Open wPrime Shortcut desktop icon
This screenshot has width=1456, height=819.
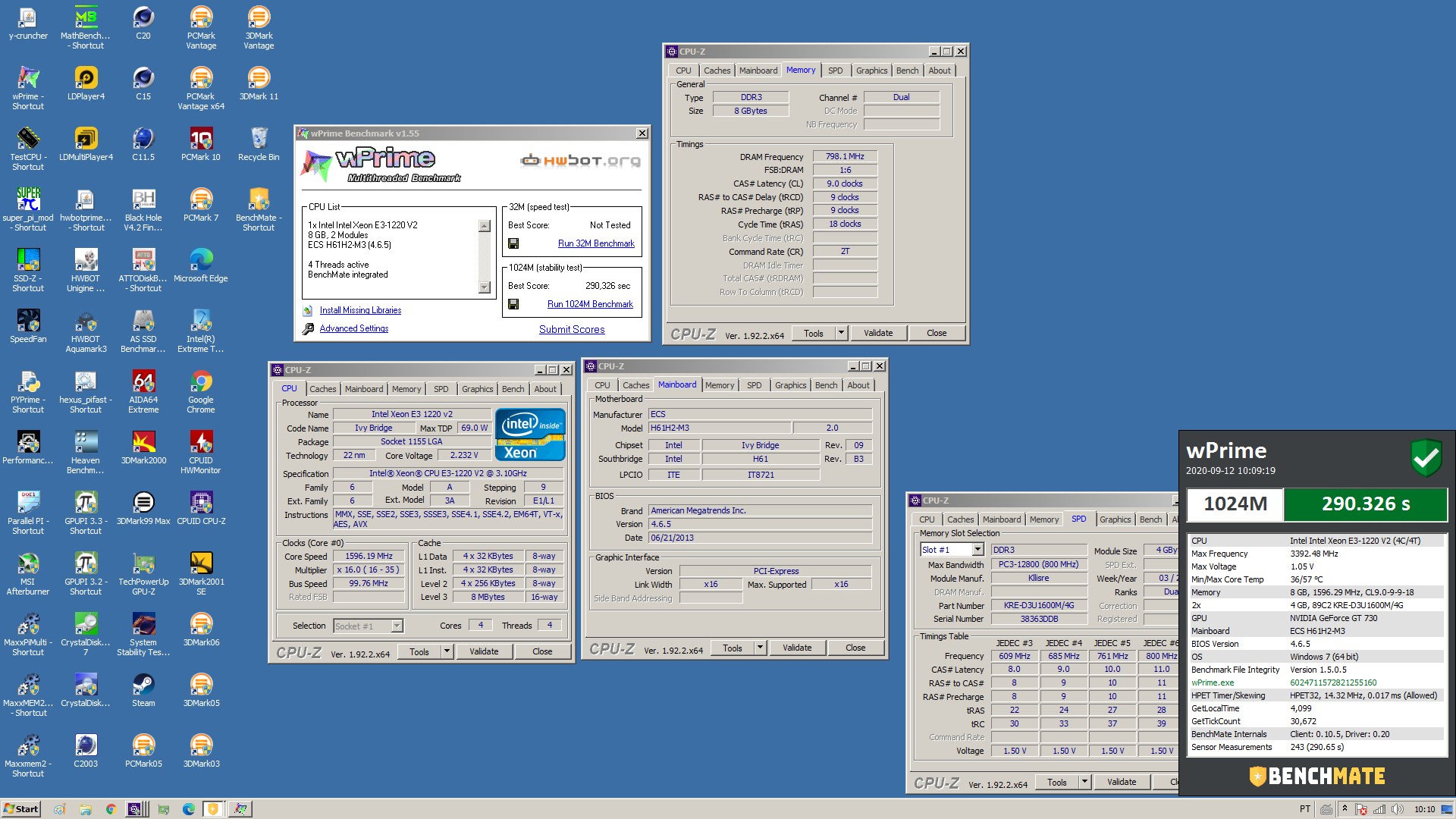click(x=28, y=89)
